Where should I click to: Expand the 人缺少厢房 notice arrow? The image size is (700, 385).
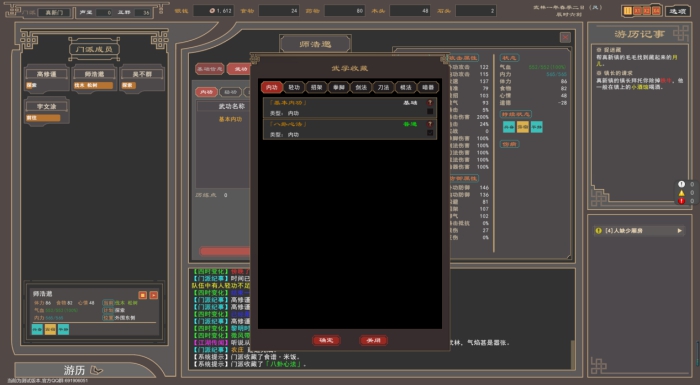pos(679,231)
